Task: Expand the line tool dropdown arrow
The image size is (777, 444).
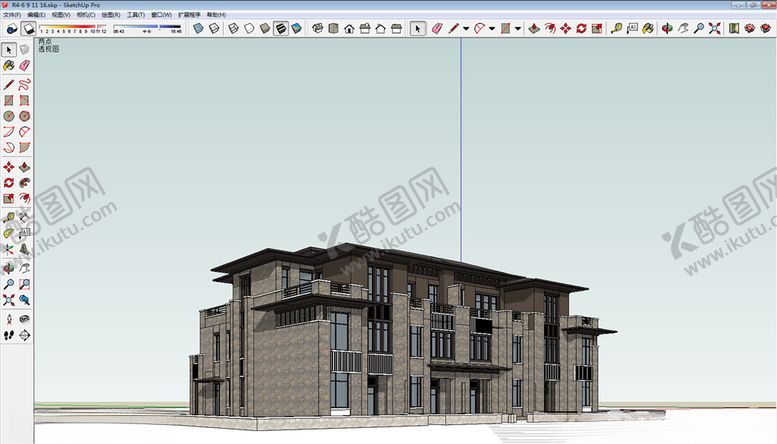Action: click(466, 28)
